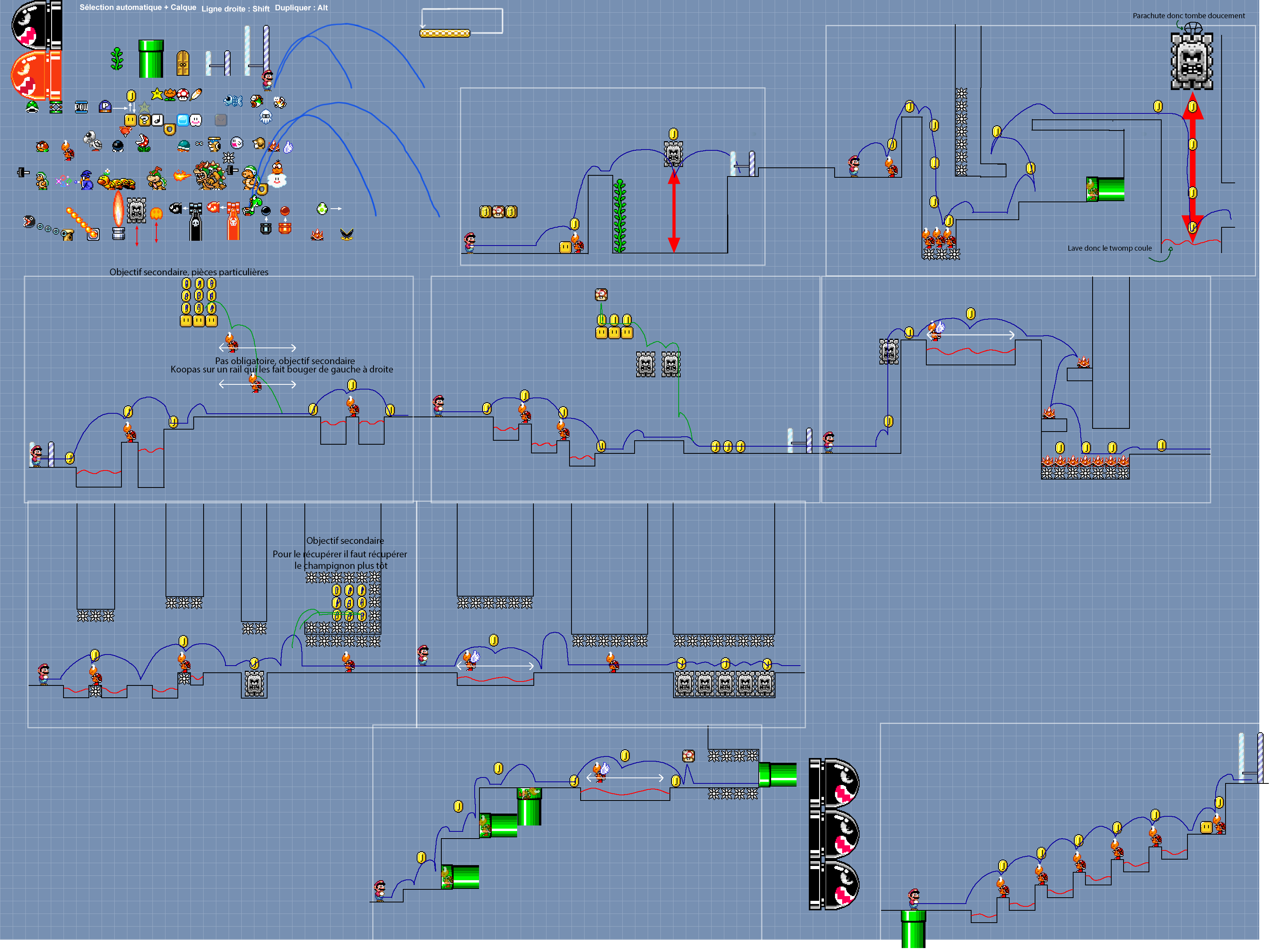Click the yellow Super Star sprite
This screenshot has width=1270, height=952.
click(157, 94)
